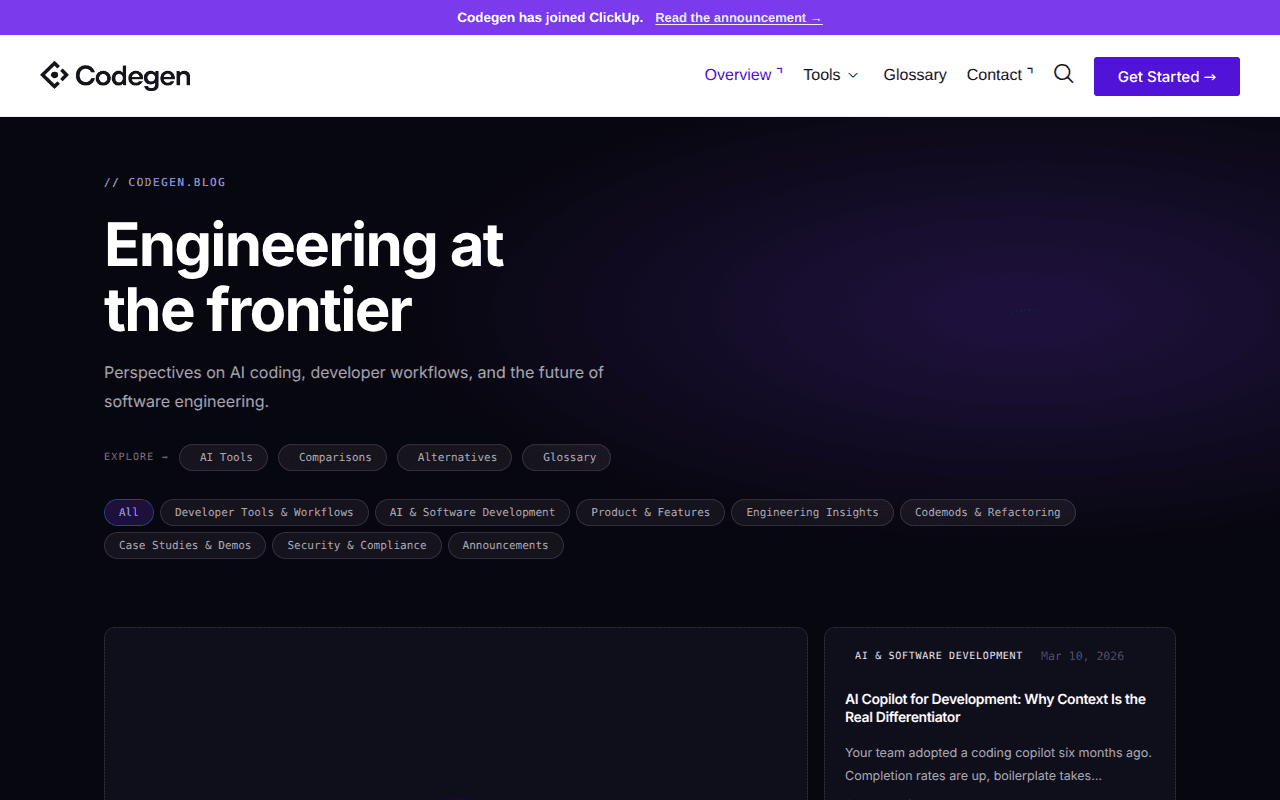
Task: Filter by Engineering Insights
Action: (812, 512)
